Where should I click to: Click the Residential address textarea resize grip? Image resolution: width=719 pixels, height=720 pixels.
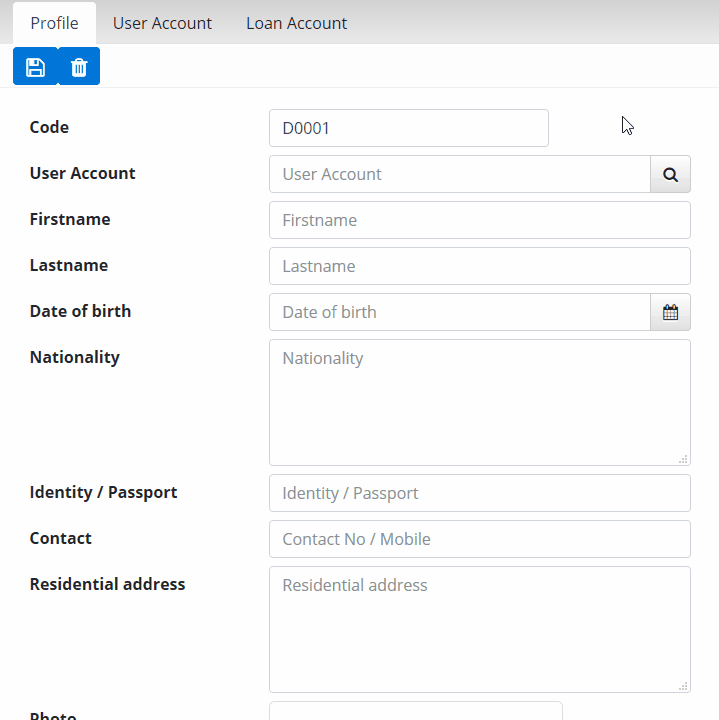[x=683, y=686]
